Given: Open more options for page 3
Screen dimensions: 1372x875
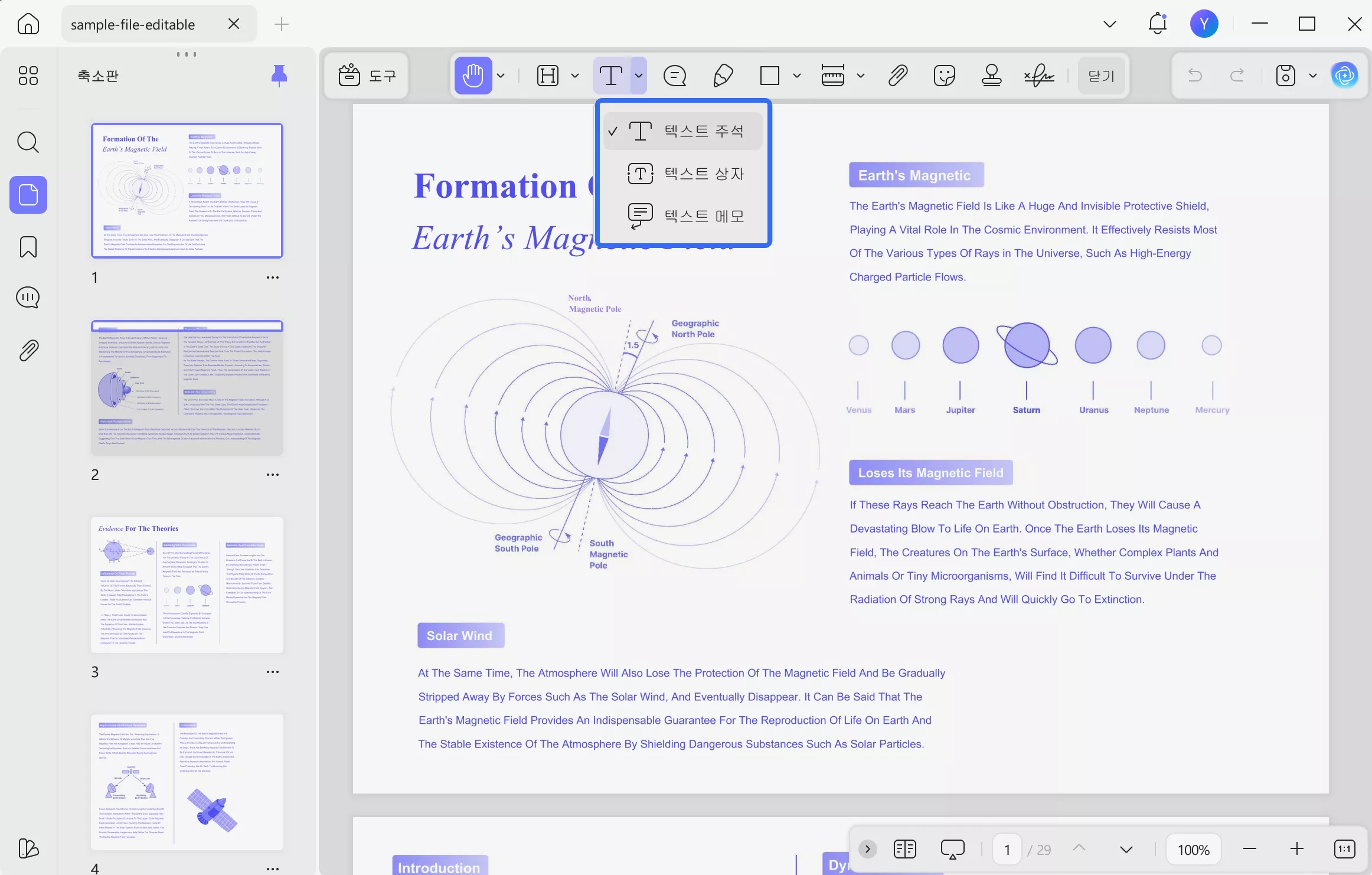Looking at the screenshot, I should click(x=272, y=672).
